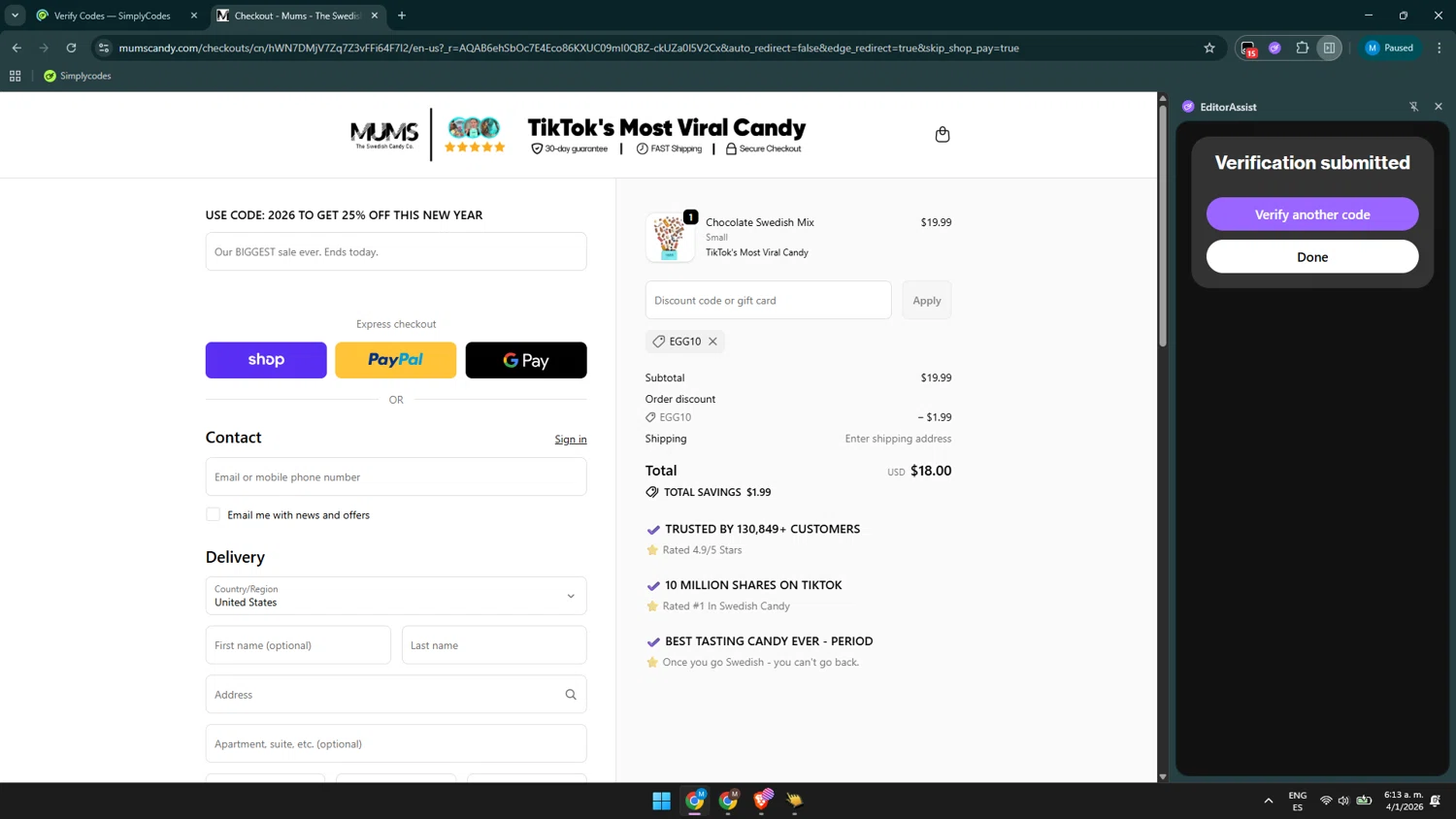Show hidden system tray icons
The height and width of the screenshot is (819, 1456).
[x=1268, y=801]
